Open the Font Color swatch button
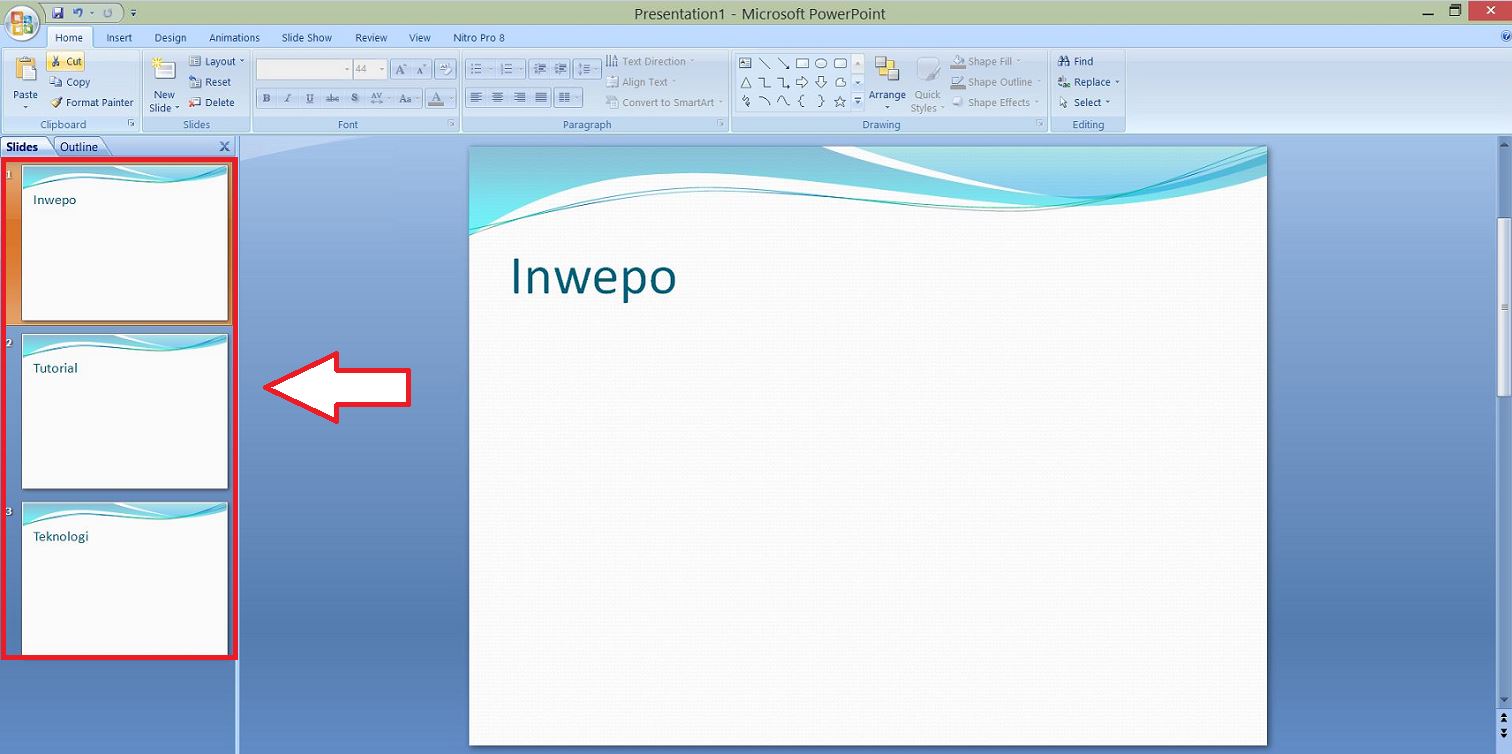 tap(435, 98)
